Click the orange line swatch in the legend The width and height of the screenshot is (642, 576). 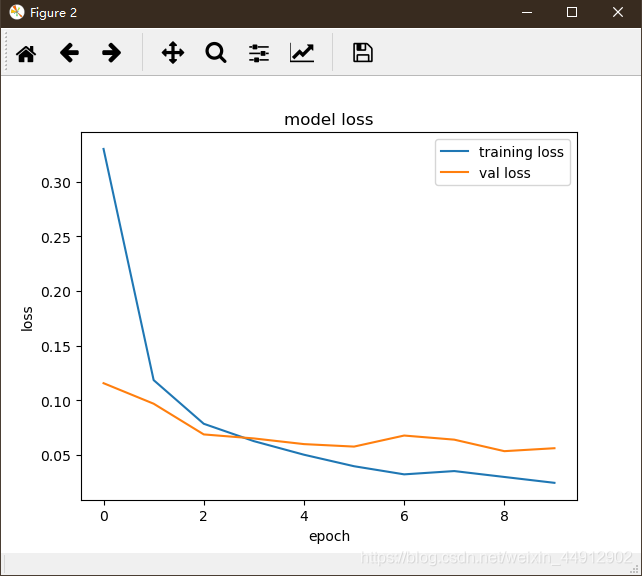(x=455, y=174)
